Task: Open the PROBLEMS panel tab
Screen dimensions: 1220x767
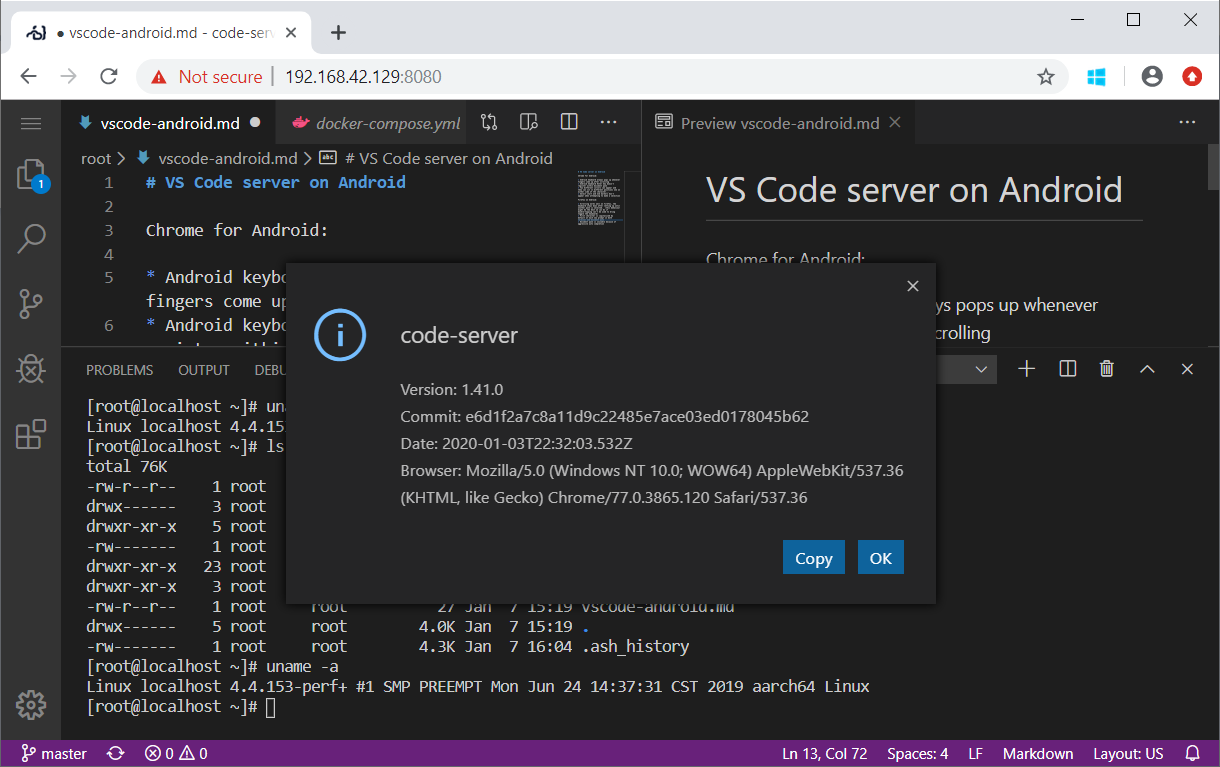Action: click(120, 370)
